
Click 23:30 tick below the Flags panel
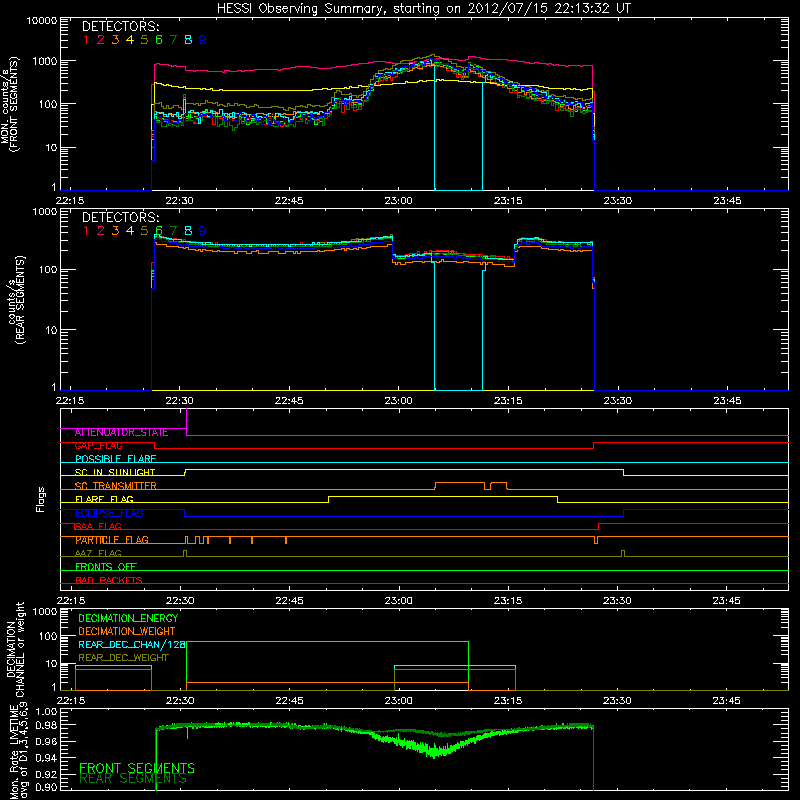[617, 601]
